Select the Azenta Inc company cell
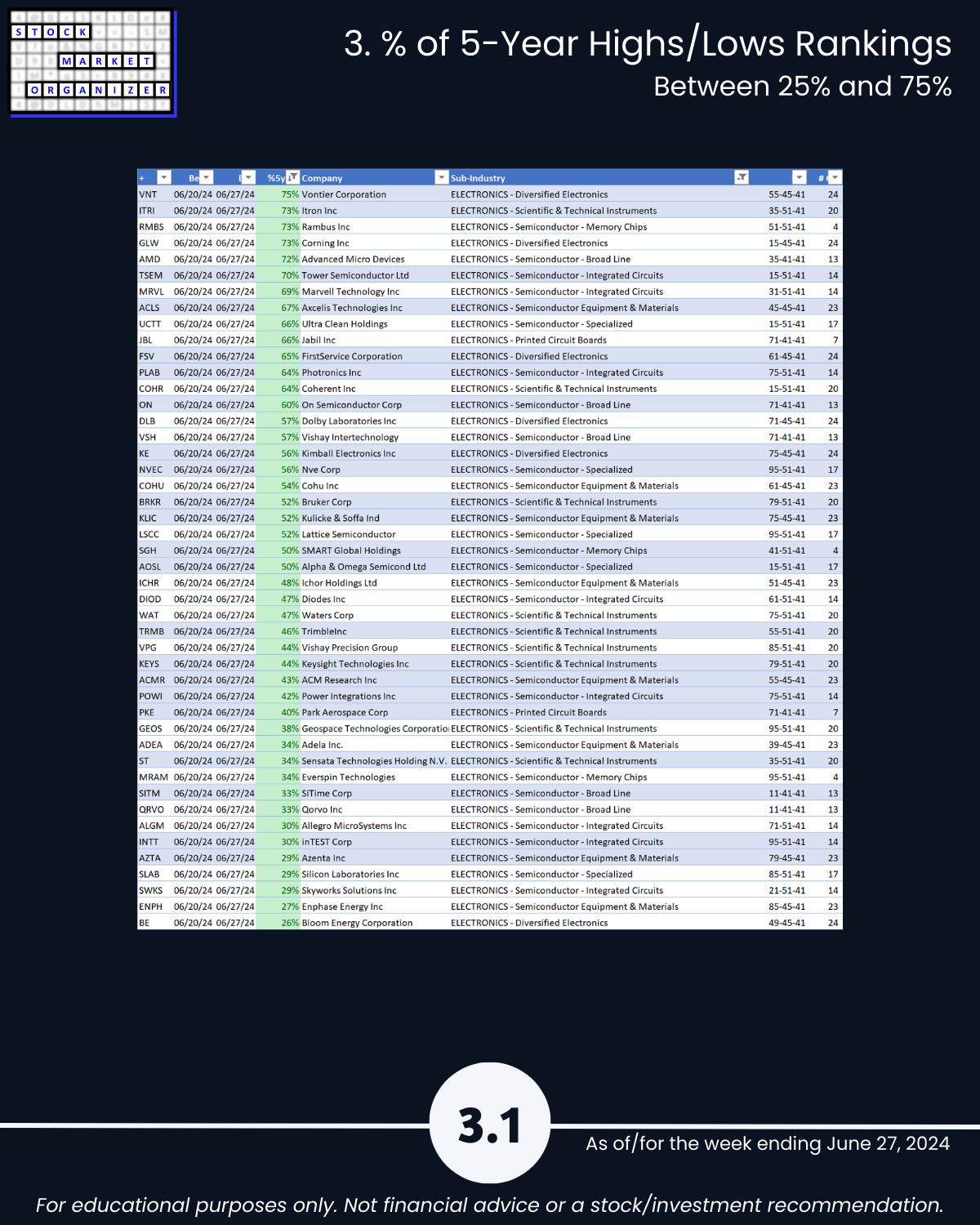The width and height of the screenshot is (980, 1225). click(x=323, y=857)
